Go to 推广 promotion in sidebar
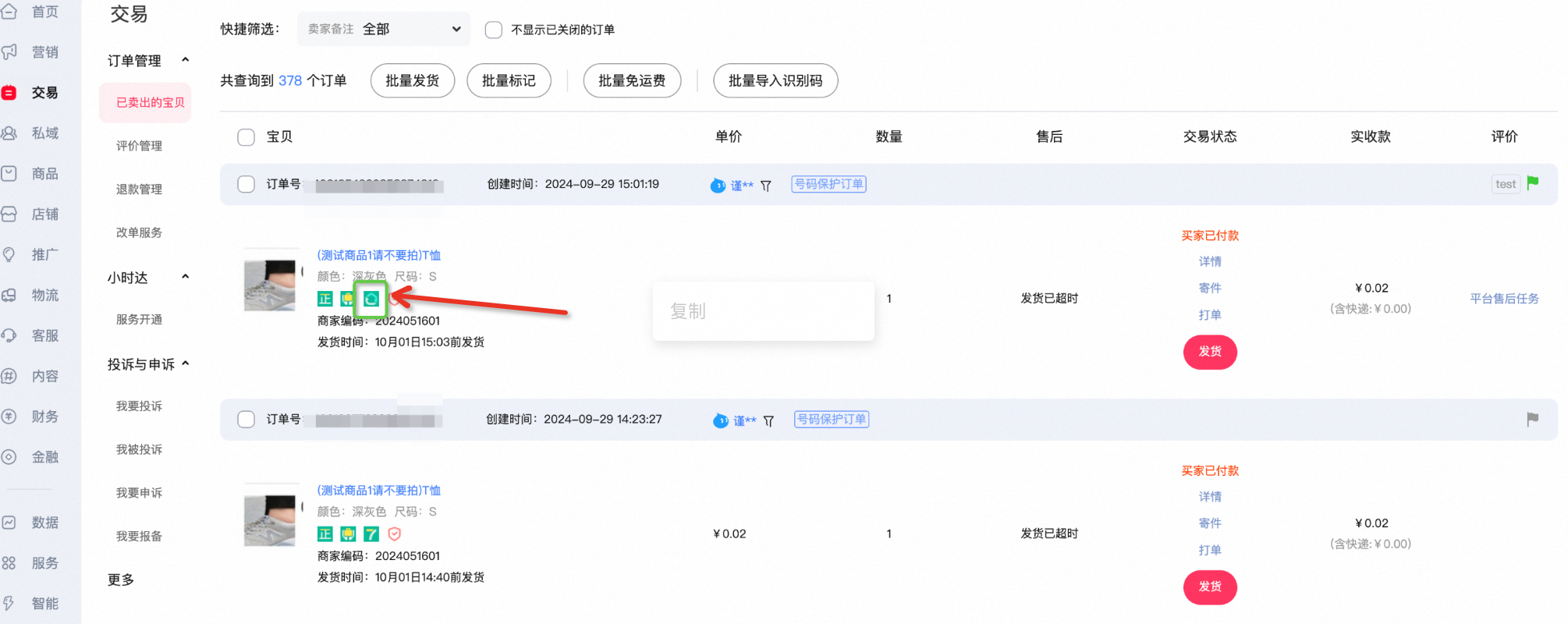Screen dimensions: 1568x624 tap(31, 255)
